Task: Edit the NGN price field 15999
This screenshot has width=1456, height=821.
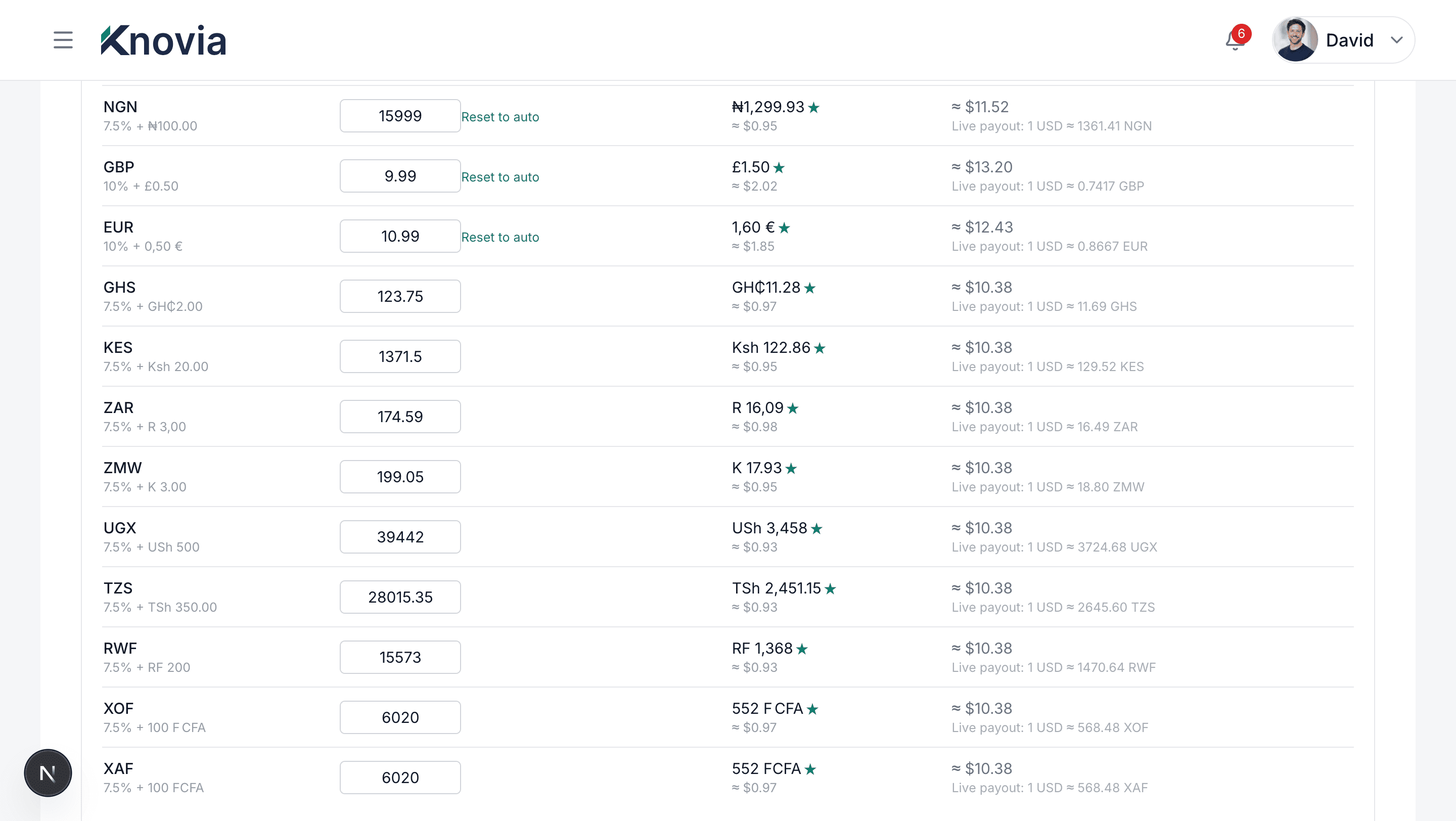Action: (x=400, y=116)
